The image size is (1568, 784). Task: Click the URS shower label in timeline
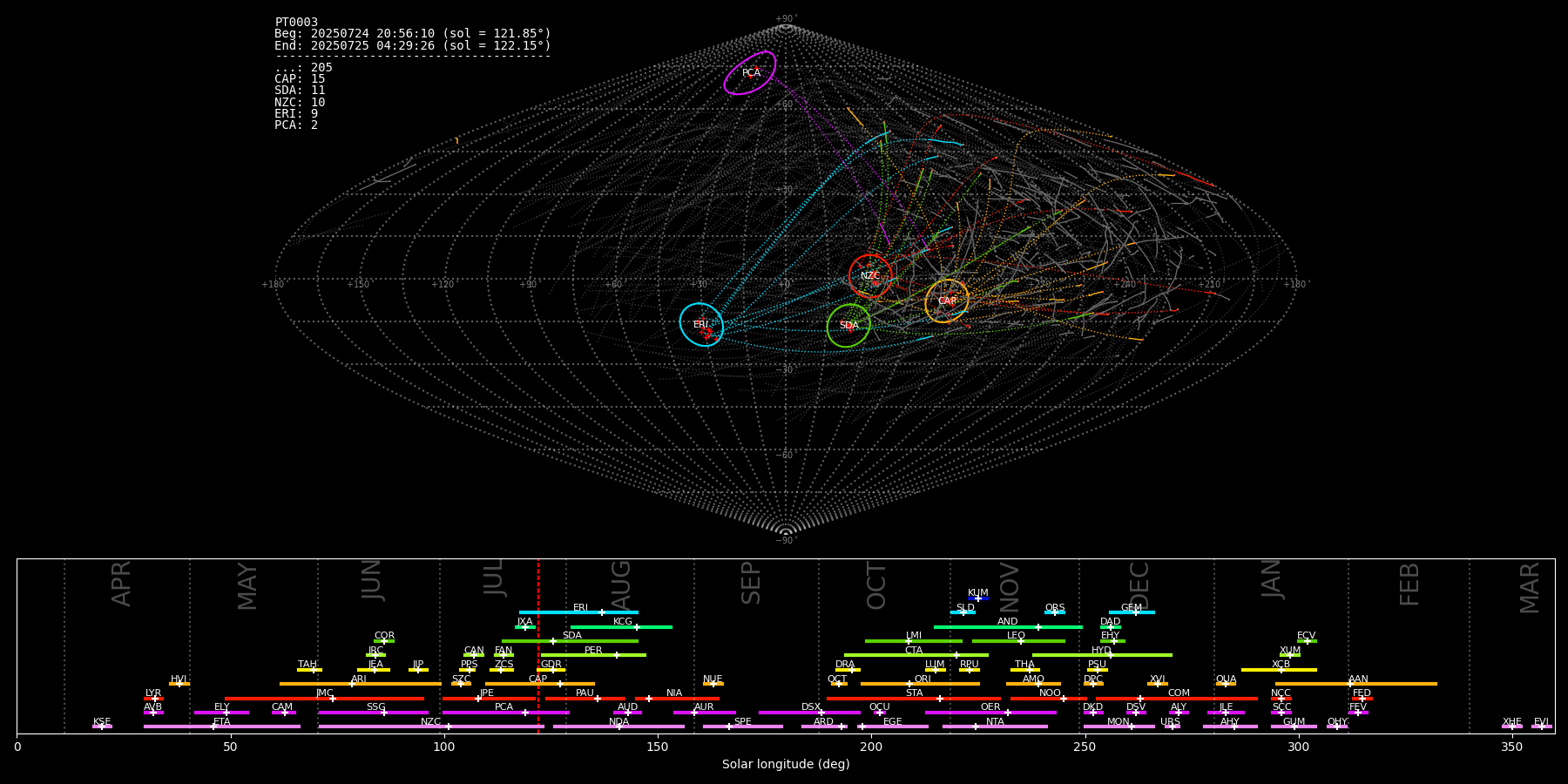coord(1170,722)
